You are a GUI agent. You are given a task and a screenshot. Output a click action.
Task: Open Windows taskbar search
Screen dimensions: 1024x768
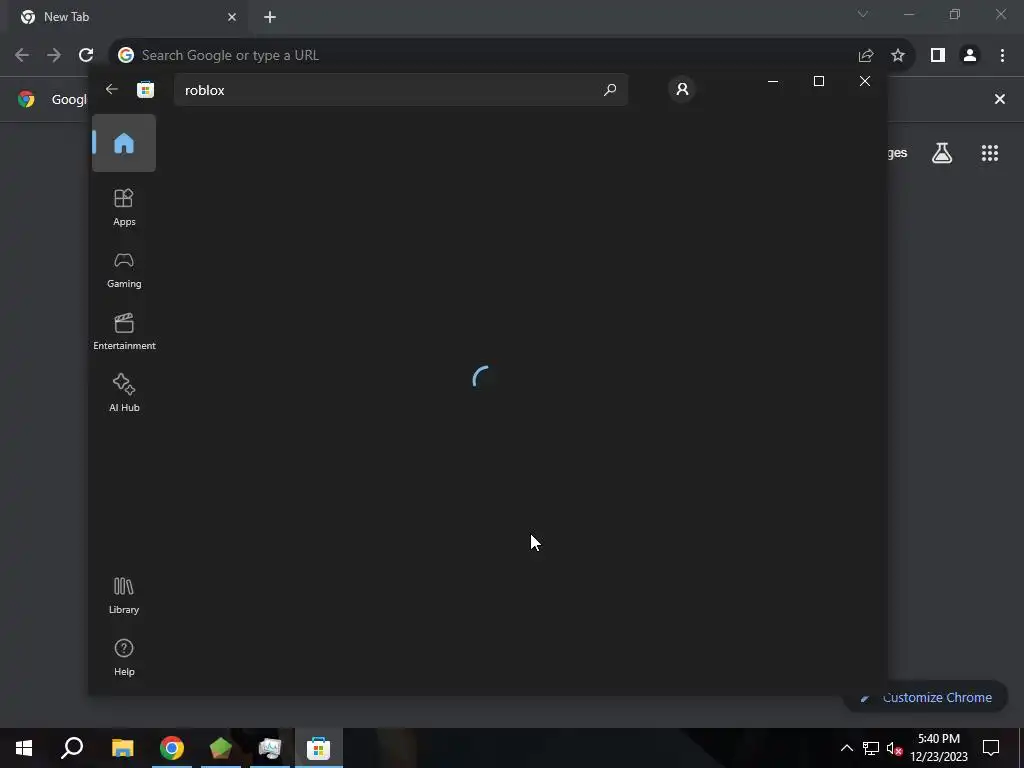(x=72, y=748)
